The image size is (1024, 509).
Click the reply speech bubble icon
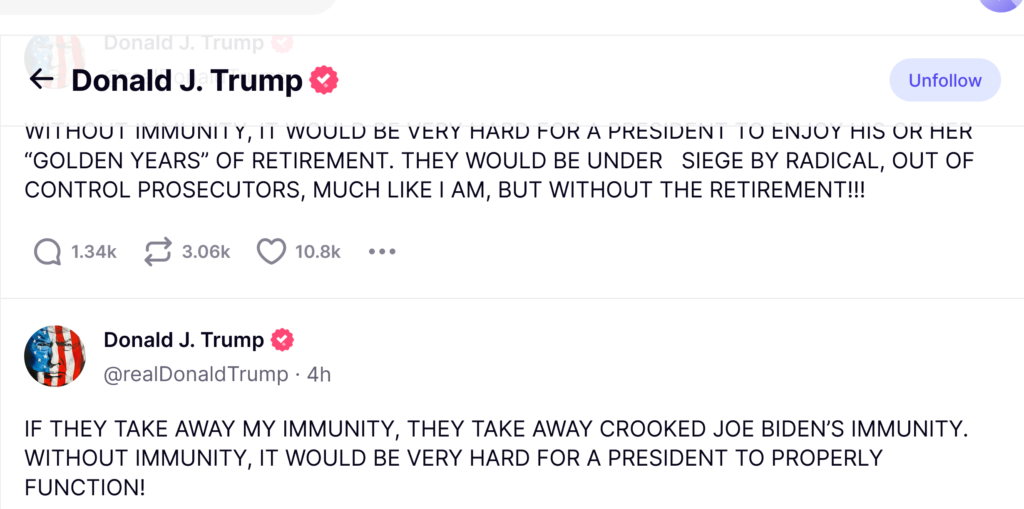click(47, 252)
